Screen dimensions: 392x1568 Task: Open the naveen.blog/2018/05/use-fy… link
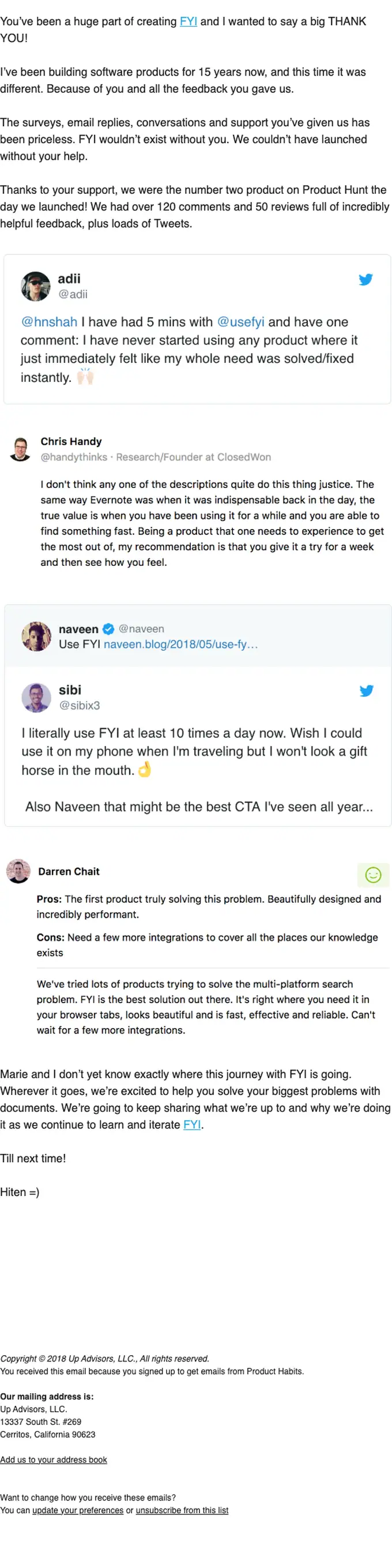pyautogui.click(x=181, y=644)
